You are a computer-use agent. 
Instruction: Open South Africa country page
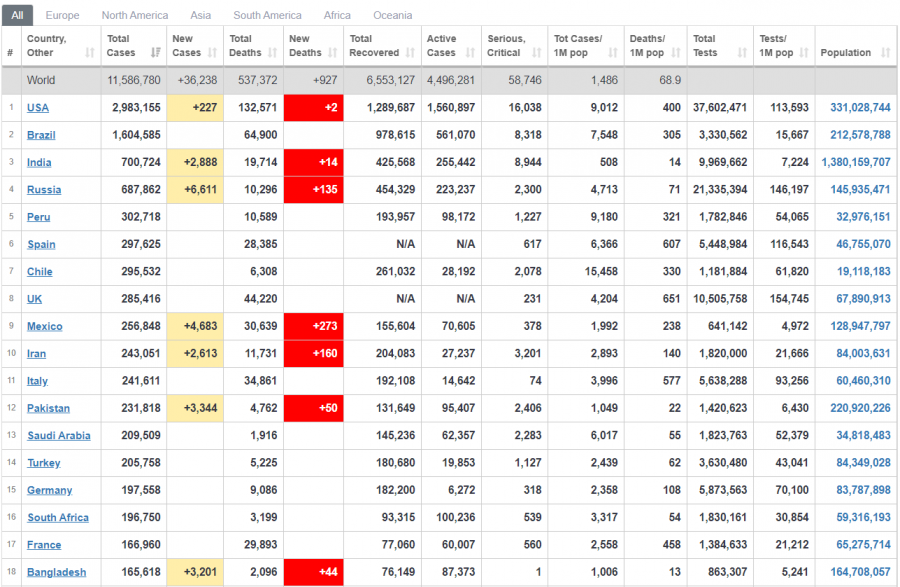click(x=58, y=518)
